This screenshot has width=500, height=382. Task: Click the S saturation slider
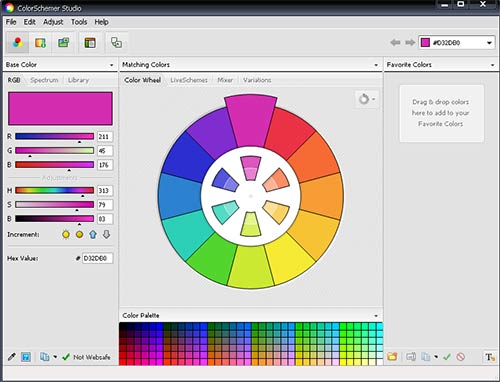tap(54, 205)
